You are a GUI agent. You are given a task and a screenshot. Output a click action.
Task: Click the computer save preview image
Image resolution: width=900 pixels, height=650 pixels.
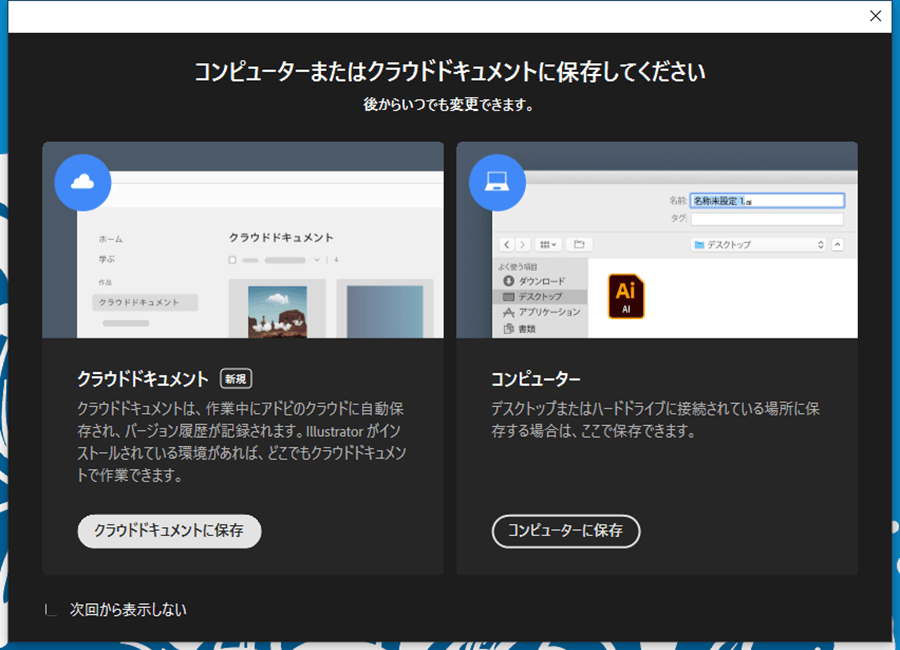tap(657, 240)
